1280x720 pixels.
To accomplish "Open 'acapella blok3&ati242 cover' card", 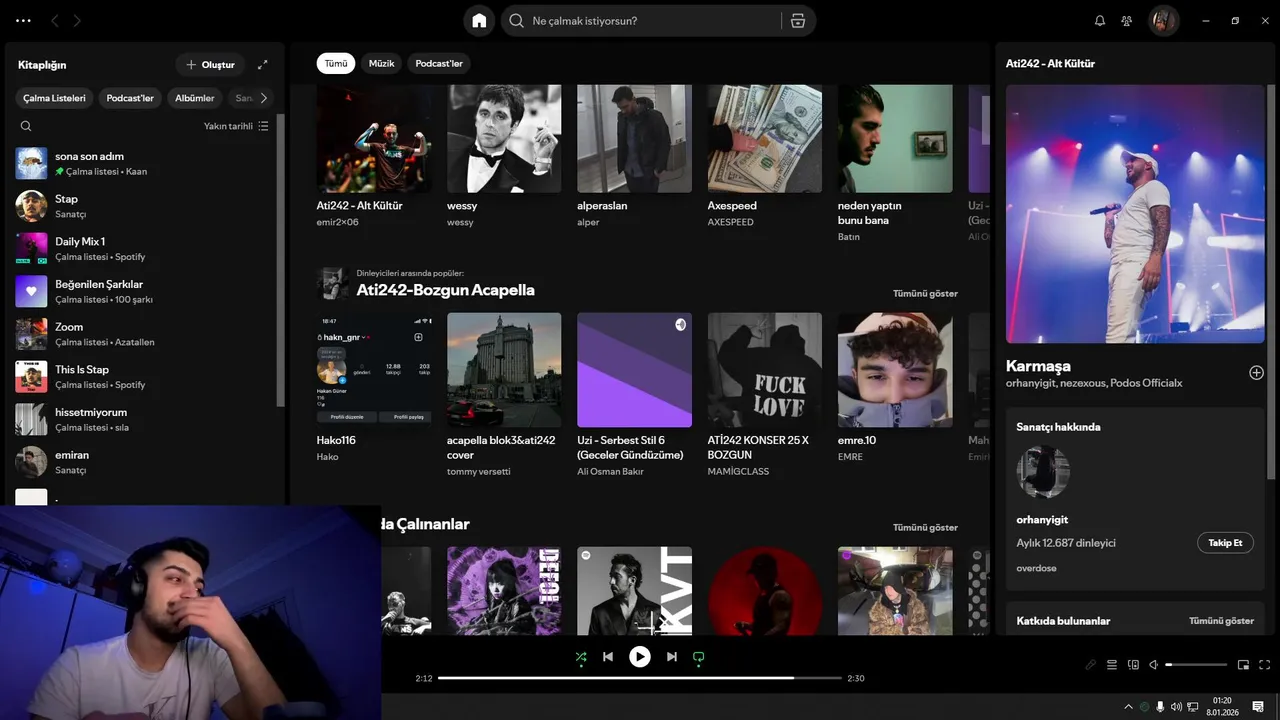I will click(x=504, y=395).
